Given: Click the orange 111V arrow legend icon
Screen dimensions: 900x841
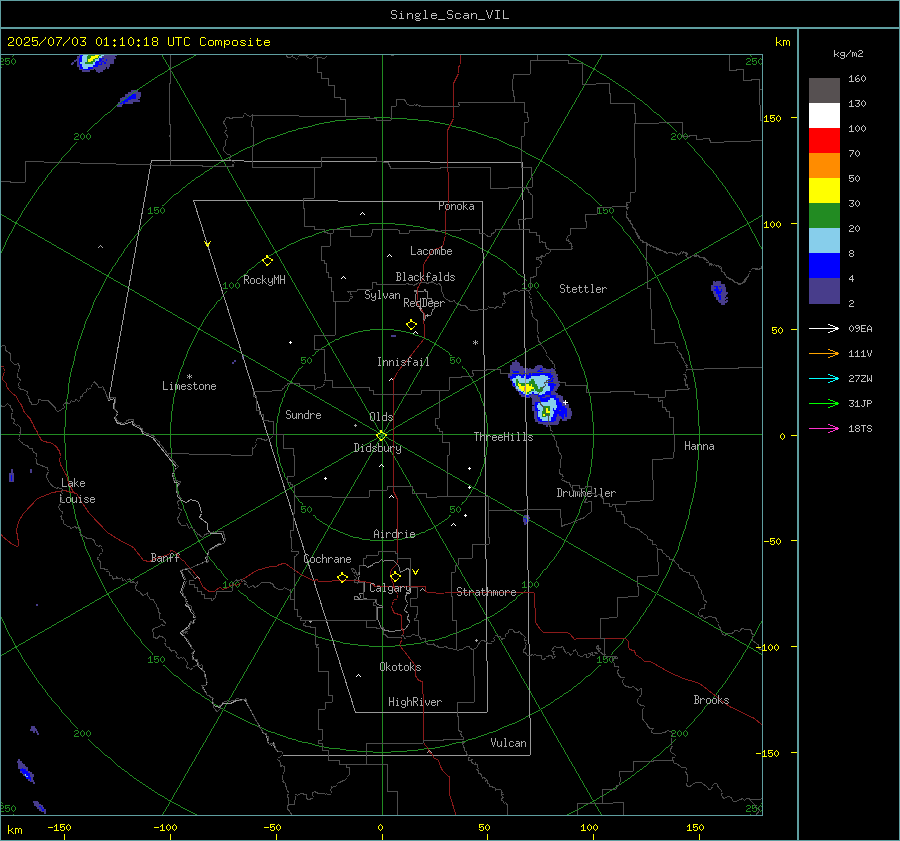Looking at the screenshot, I should pyautogui.click(x=824, y=354).
